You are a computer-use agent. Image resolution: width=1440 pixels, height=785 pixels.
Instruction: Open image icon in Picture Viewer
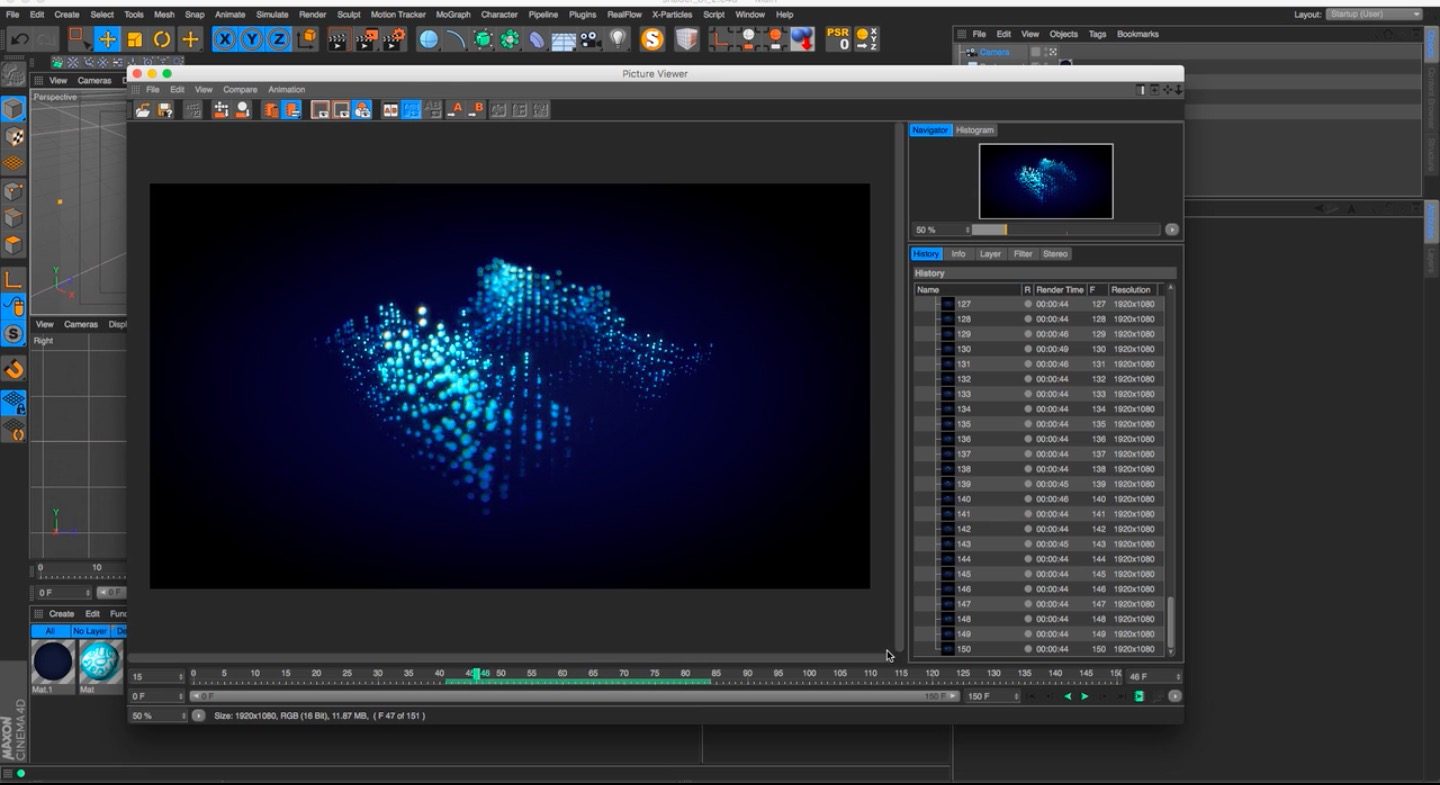pyautogui.click(x=143, y=110)
